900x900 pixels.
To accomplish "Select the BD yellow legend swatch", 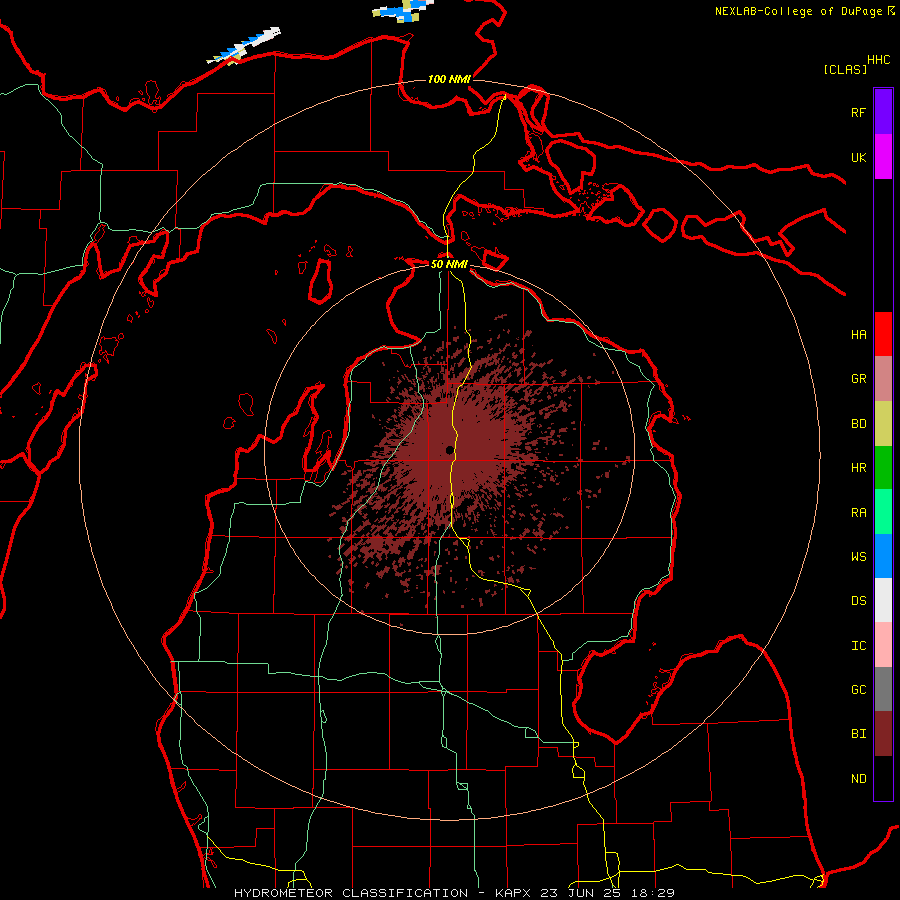I will click(x=883, y=424).
